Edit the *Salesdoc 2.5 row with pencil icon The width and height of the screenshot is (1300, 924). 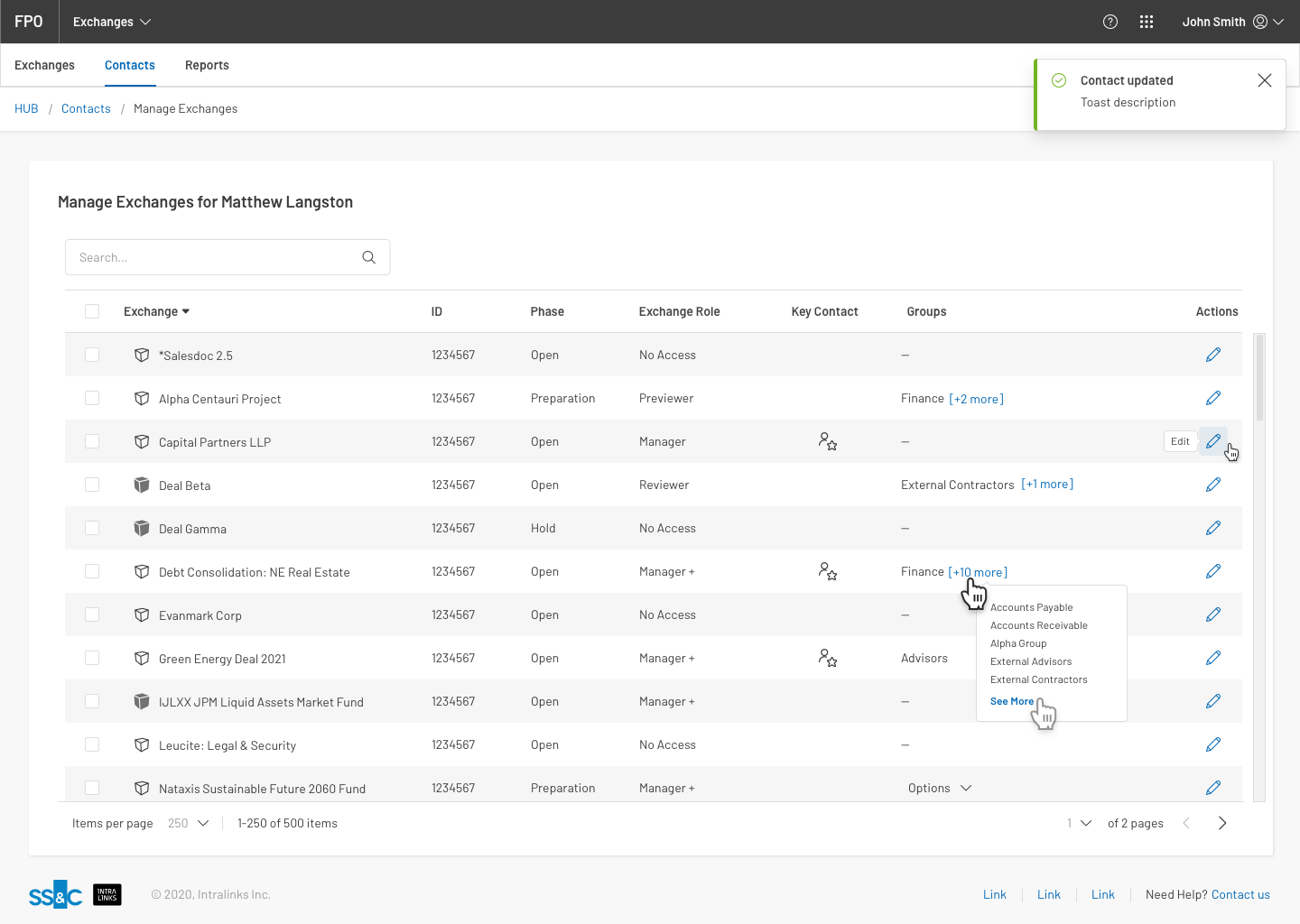(x=1213, y=355)
